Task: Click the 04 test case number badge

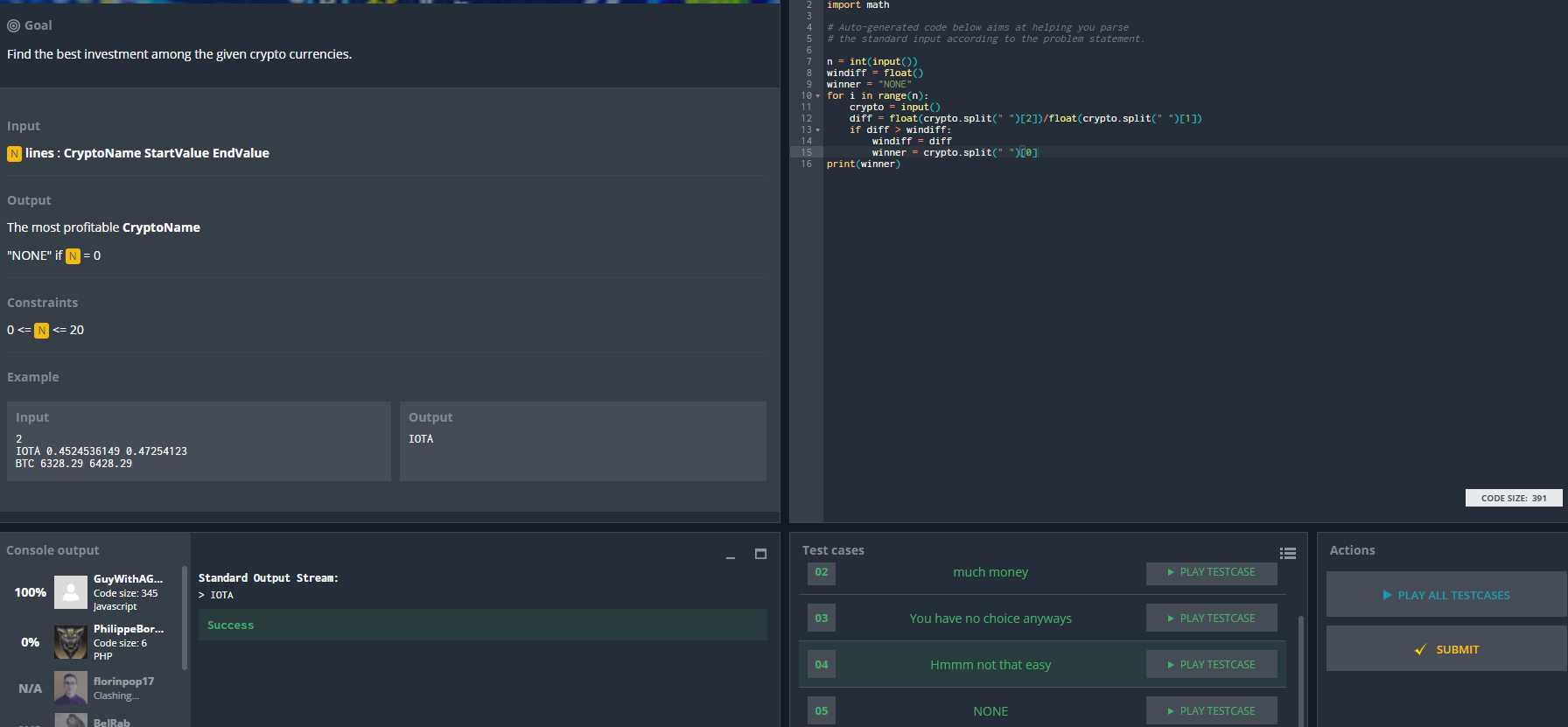Action: (821, 664)
